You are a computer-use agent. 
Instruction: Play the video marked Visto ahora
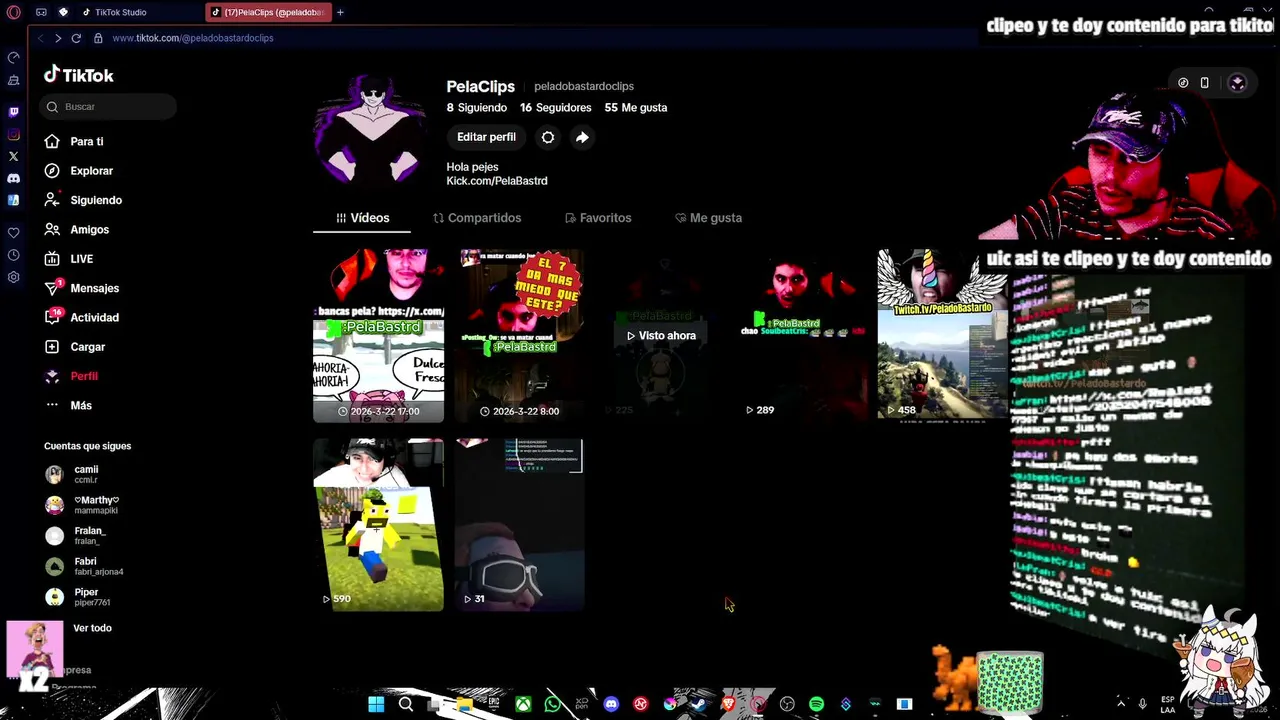click(661, 335)
